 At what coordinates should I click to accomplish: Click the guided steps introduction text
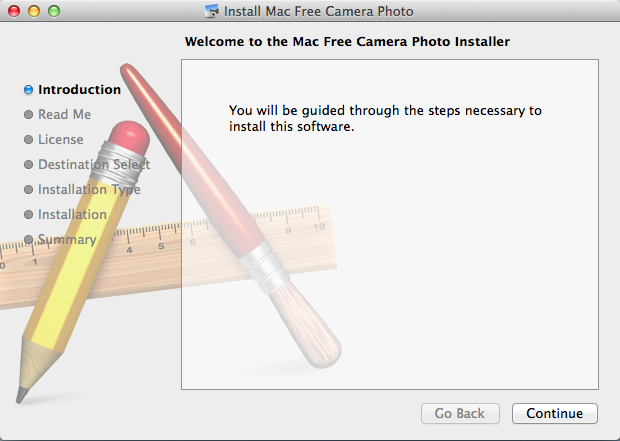click(x=385, y=118)
